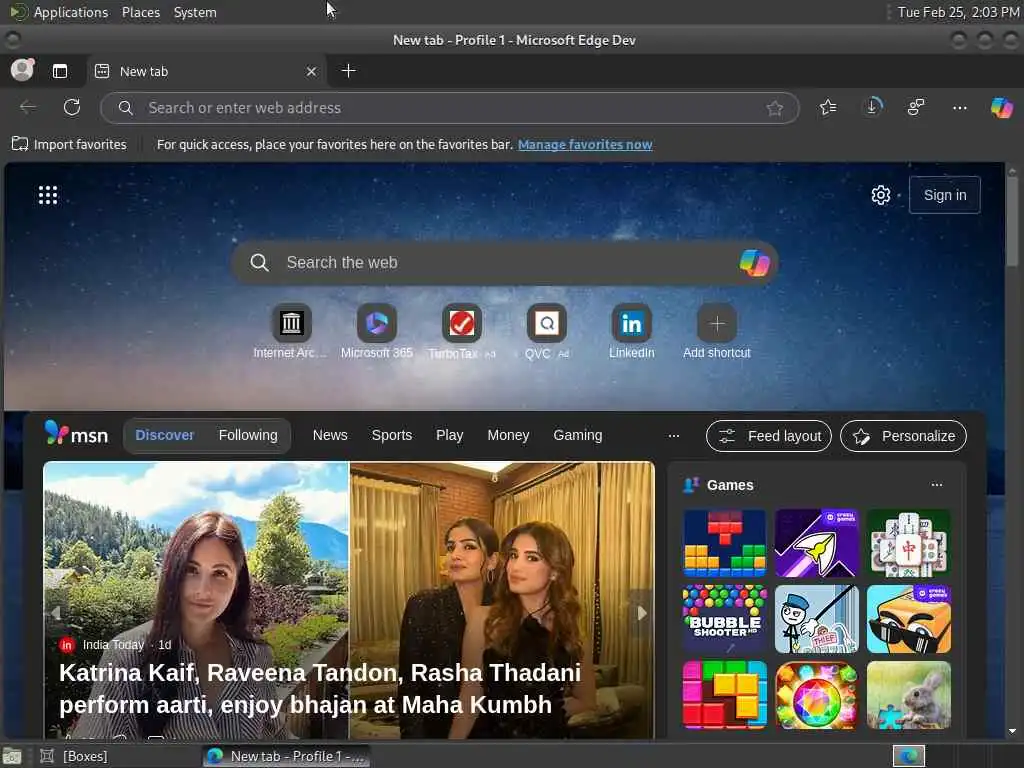The image size is (1024, 768).
Task: Open the System menu
Action: (x=195, y=12)
